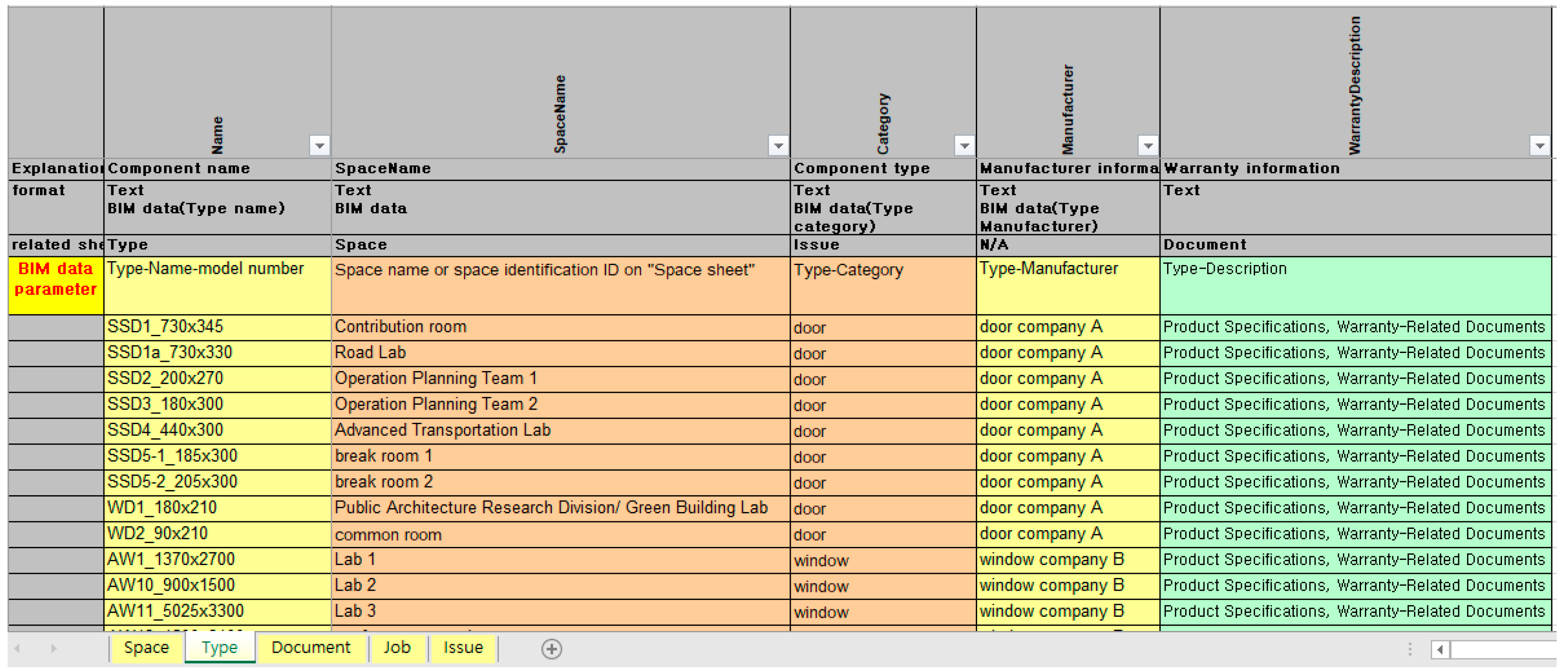
Task: Click the next sheet navigation arrow
Action: (x=53, y=649)
